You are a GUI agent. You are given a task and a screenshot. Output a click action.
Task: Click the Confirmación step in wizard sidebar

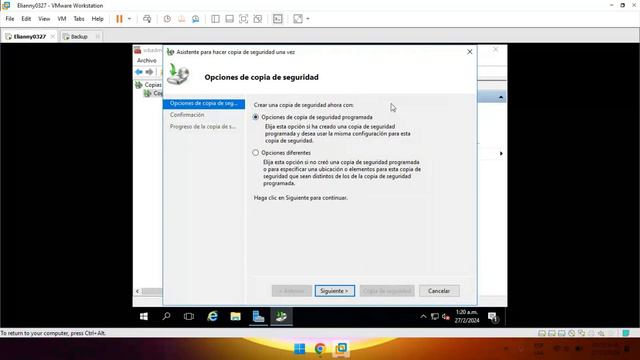click(x=187, y=115)
